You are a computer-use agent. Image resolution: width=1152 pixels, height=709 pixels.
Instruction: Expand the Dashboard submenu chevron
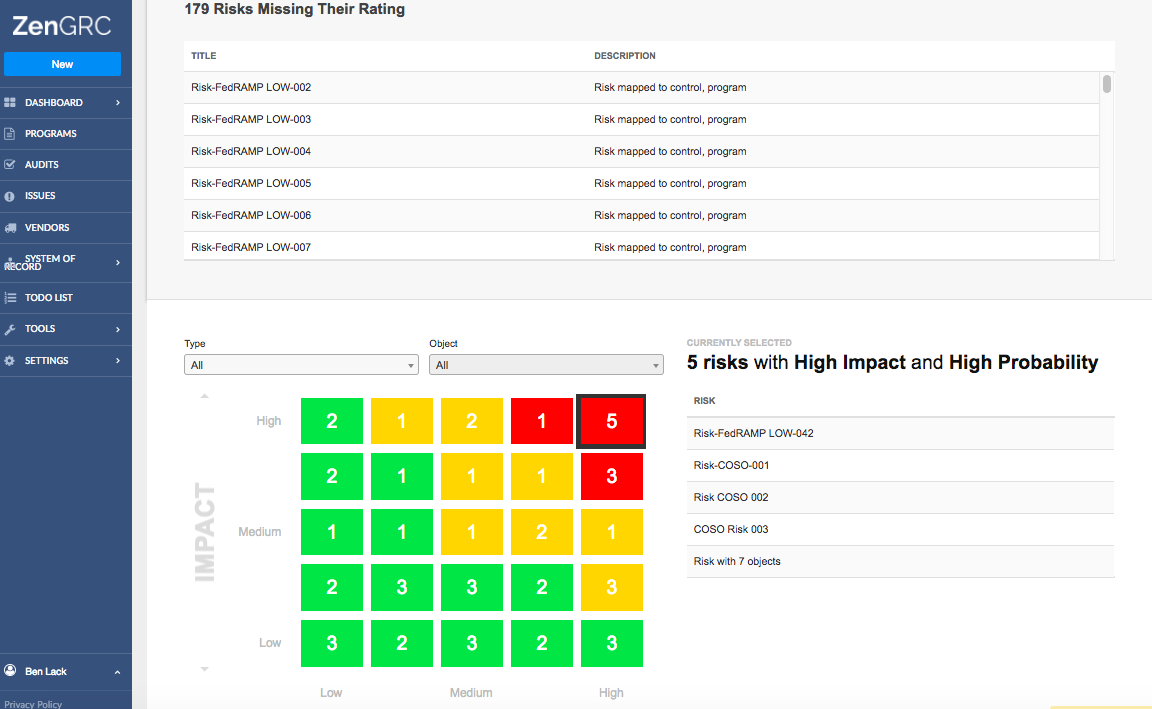118,103
